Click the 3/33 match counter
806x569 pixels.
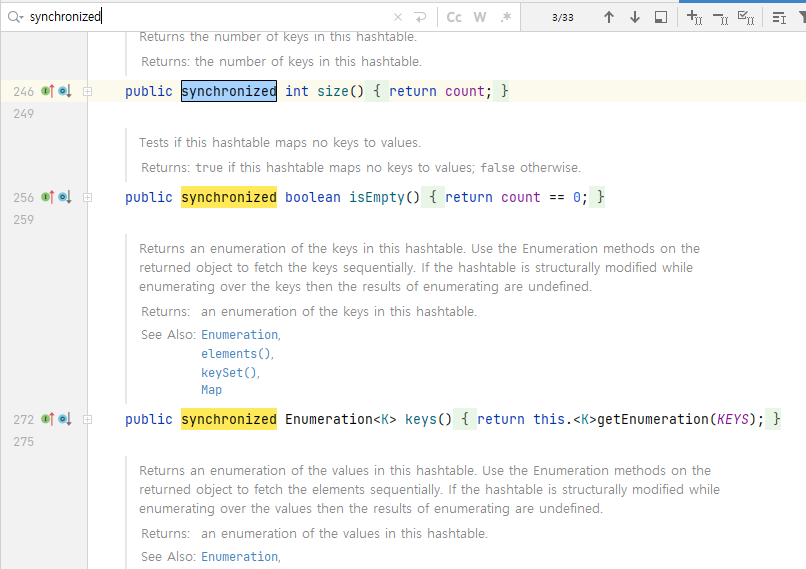coord(562,17)
